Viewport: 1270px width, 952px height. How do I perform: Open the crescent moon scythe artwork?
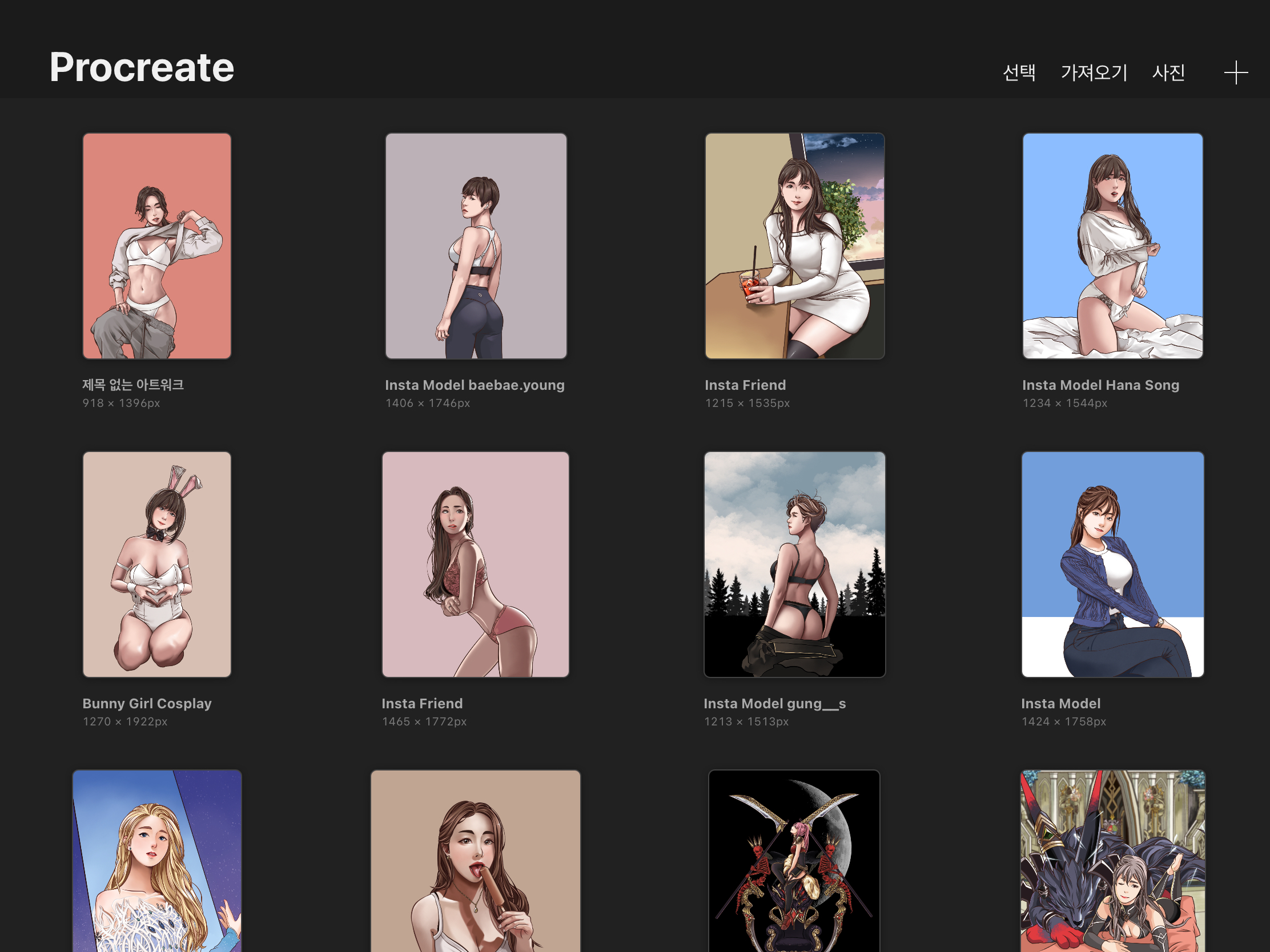tap(794, 861)
